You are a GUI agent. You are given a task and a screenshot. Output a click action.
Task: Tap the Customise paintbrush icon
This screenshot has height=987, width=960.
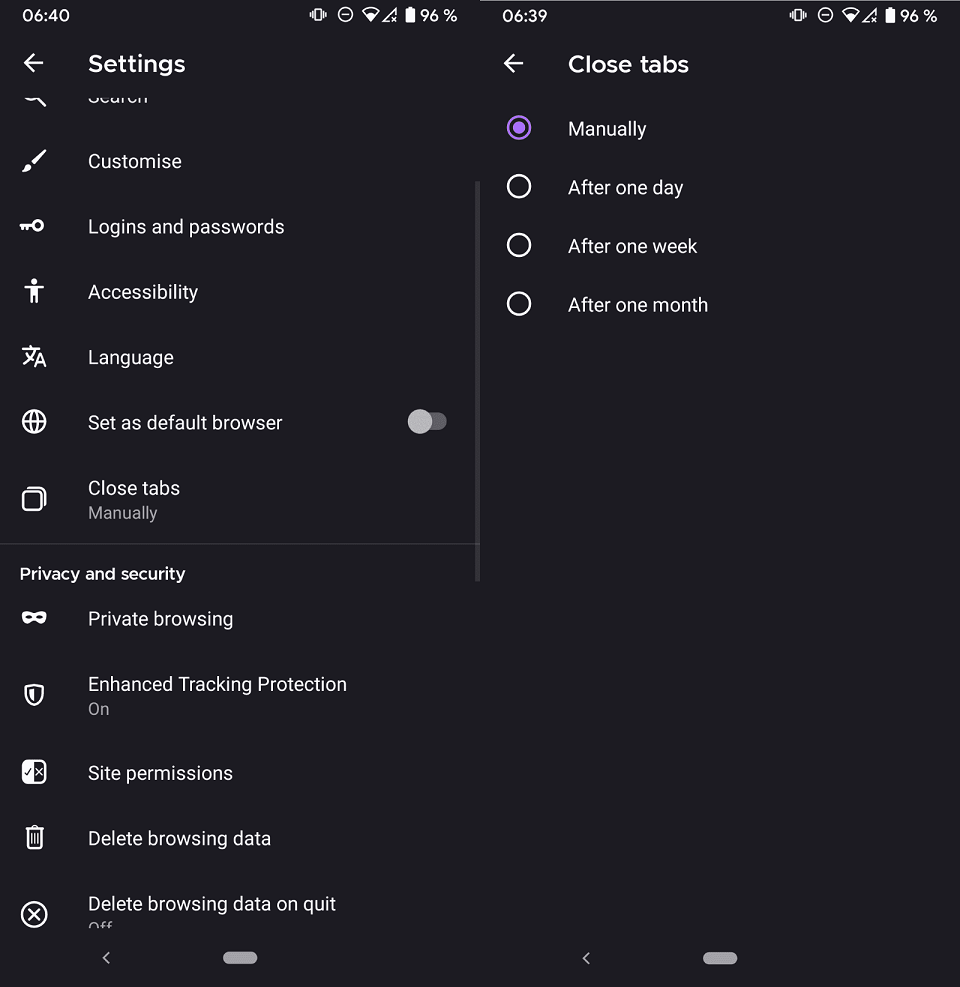click(x=34, y=161)
